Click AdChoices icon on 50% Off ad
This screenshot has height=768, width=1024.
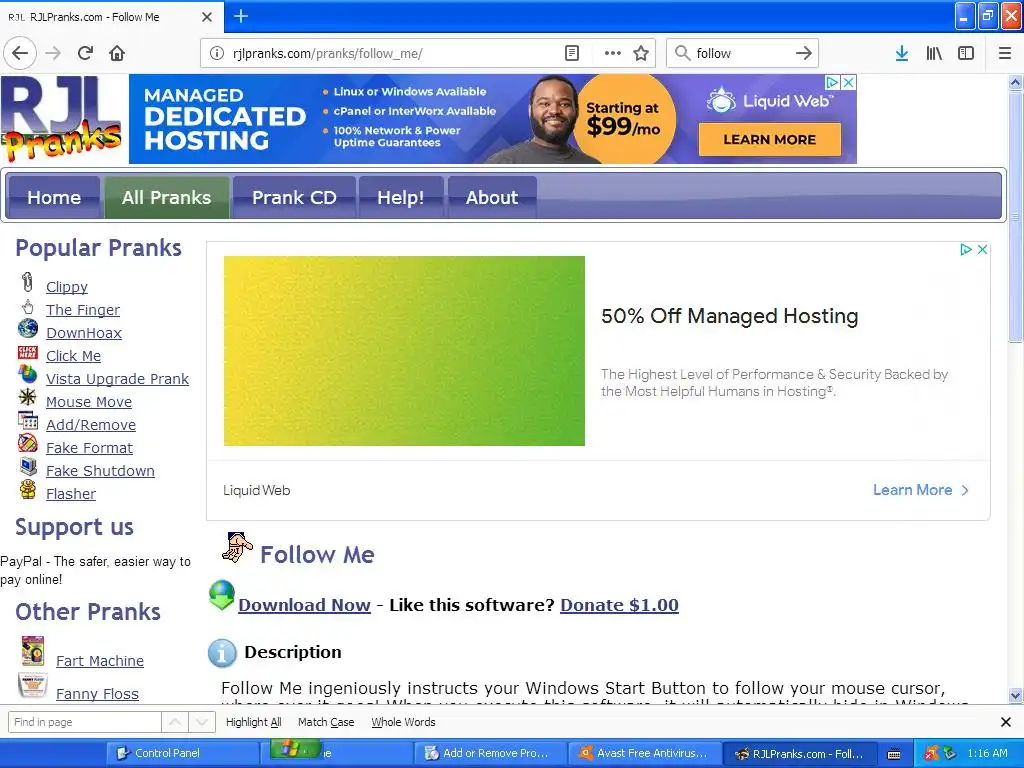966,249
